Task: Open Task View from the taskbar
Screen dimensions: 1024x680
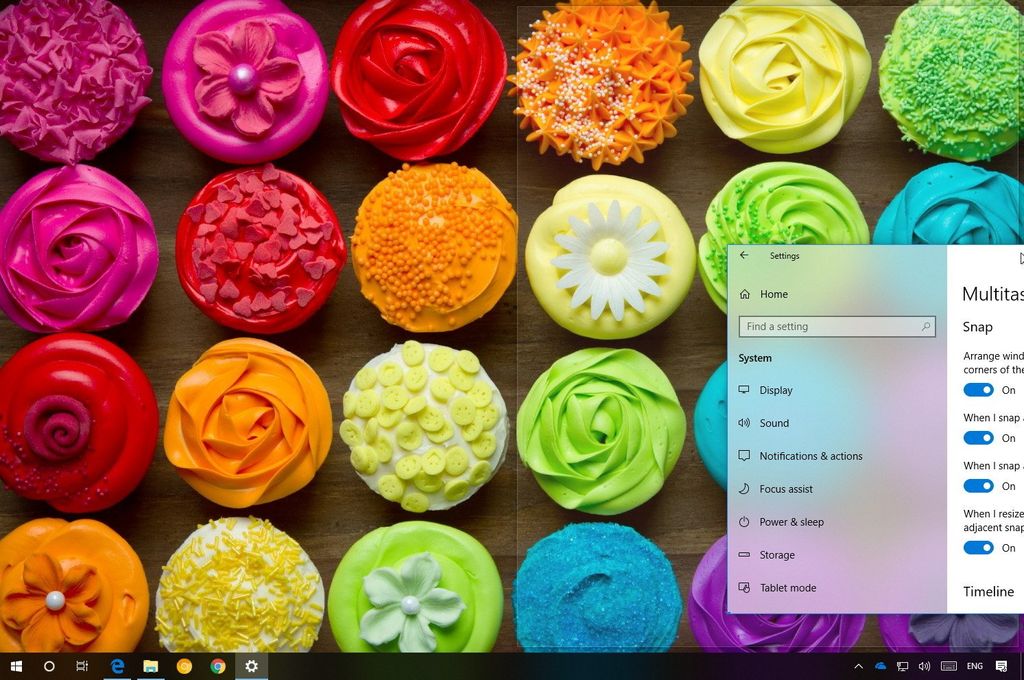Action: pos(83,666)
